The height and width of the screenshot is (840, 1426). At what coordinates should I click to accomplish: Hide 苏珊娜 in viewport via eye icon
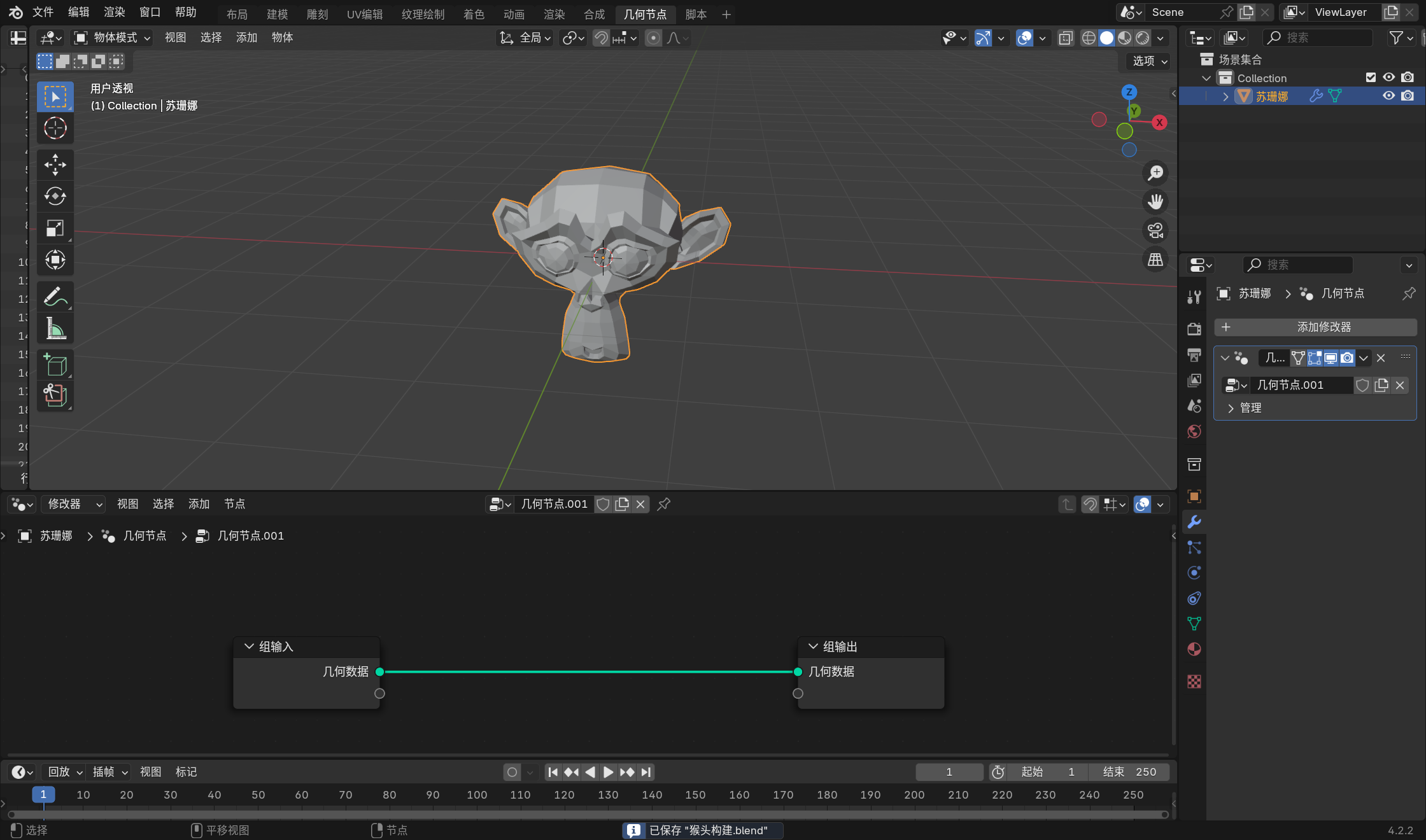(x=1389, y=96)
